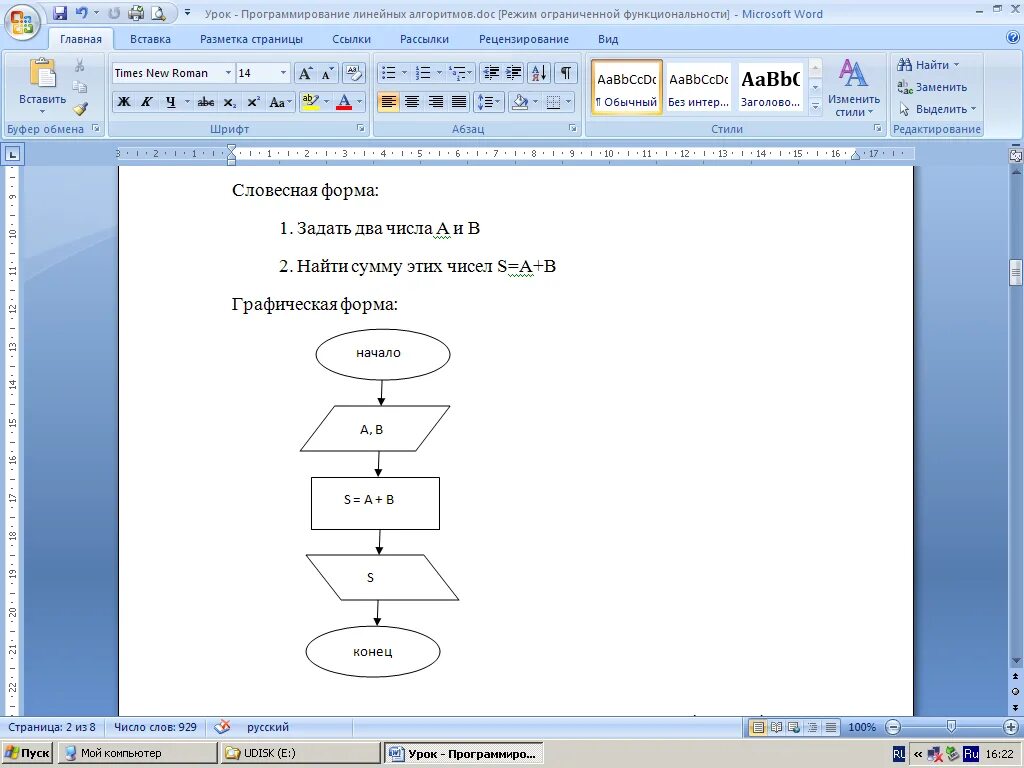The width and height of the screenshot is (1024, 768).
Task: Toggle Underline (Ч) formatting
Action: pos(170,102)
